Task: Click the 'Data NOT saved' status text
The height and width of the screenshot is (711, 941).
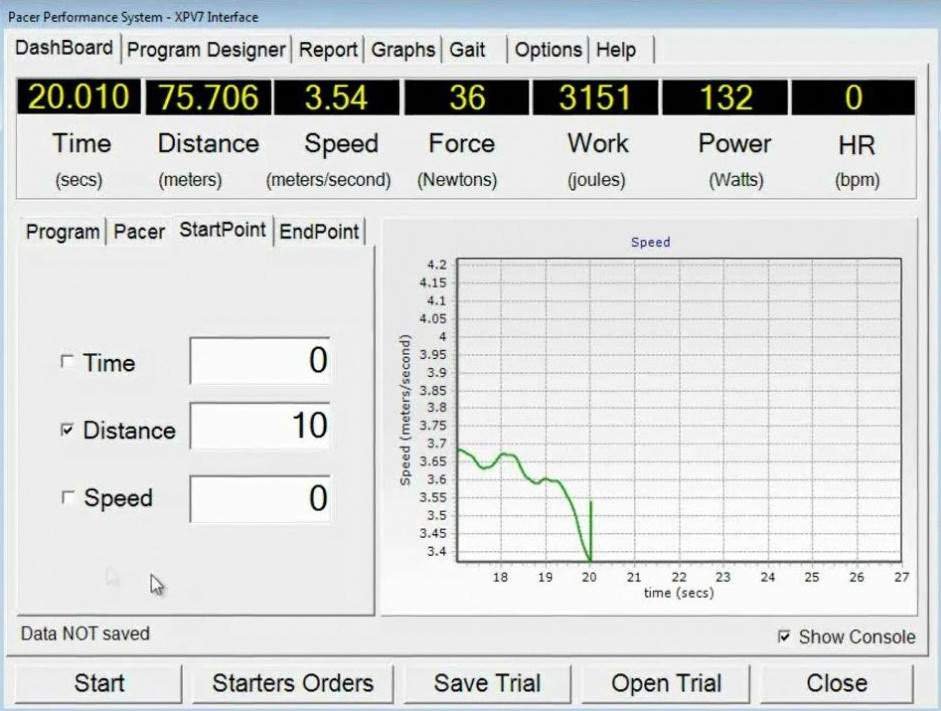Action: [85, 634]
